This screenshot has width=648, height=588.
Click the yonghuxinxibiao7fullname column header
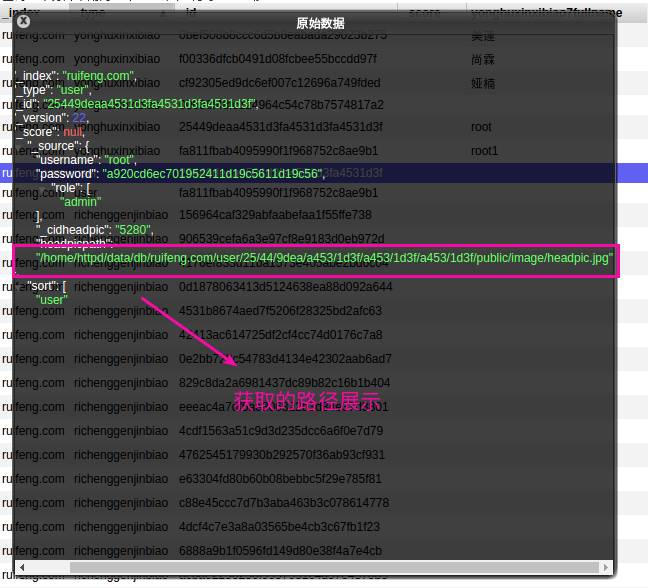click(546, 13)
